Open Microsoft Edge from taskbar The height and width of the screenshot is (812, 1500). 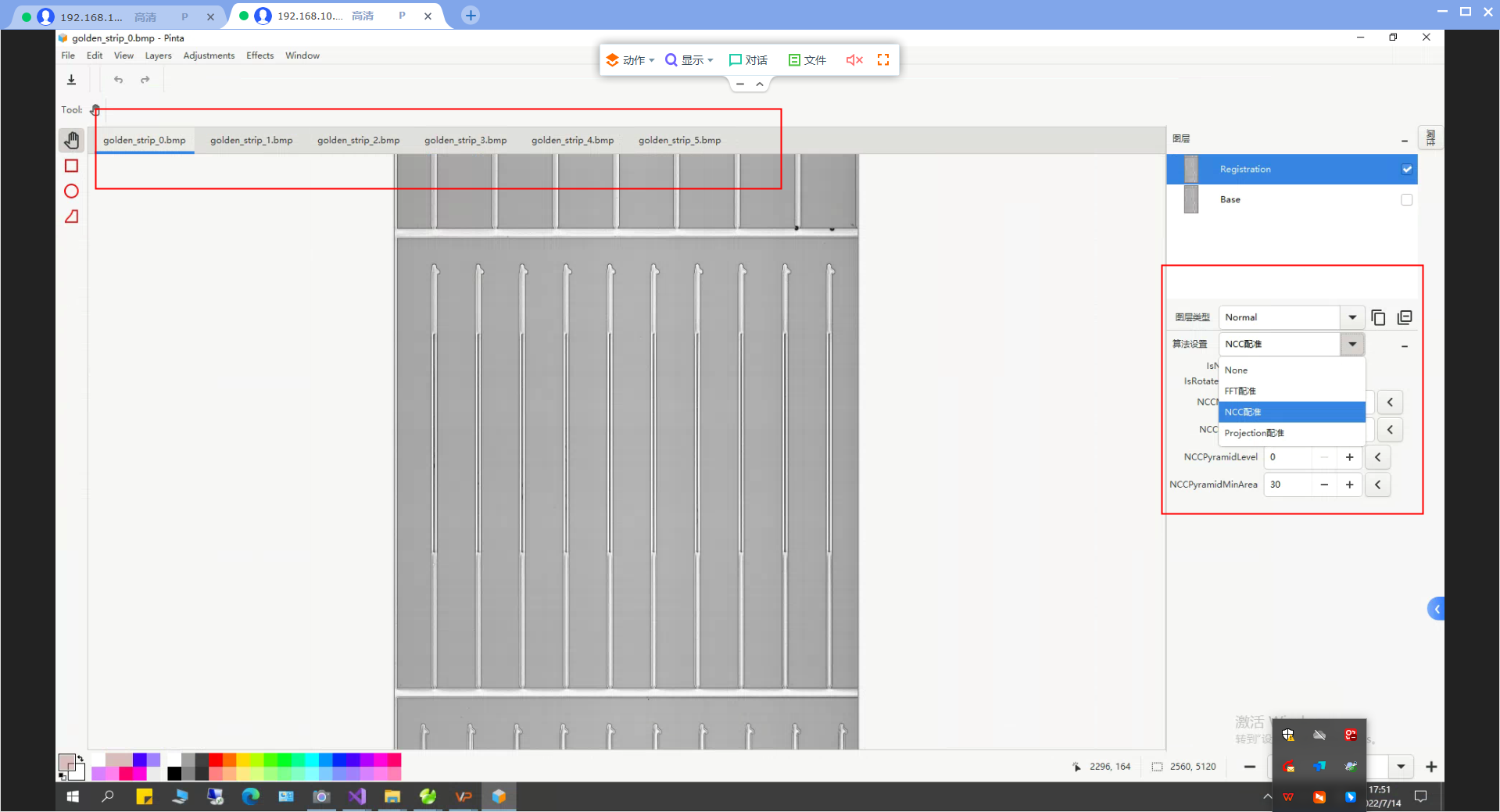click(x=250, y=796)
